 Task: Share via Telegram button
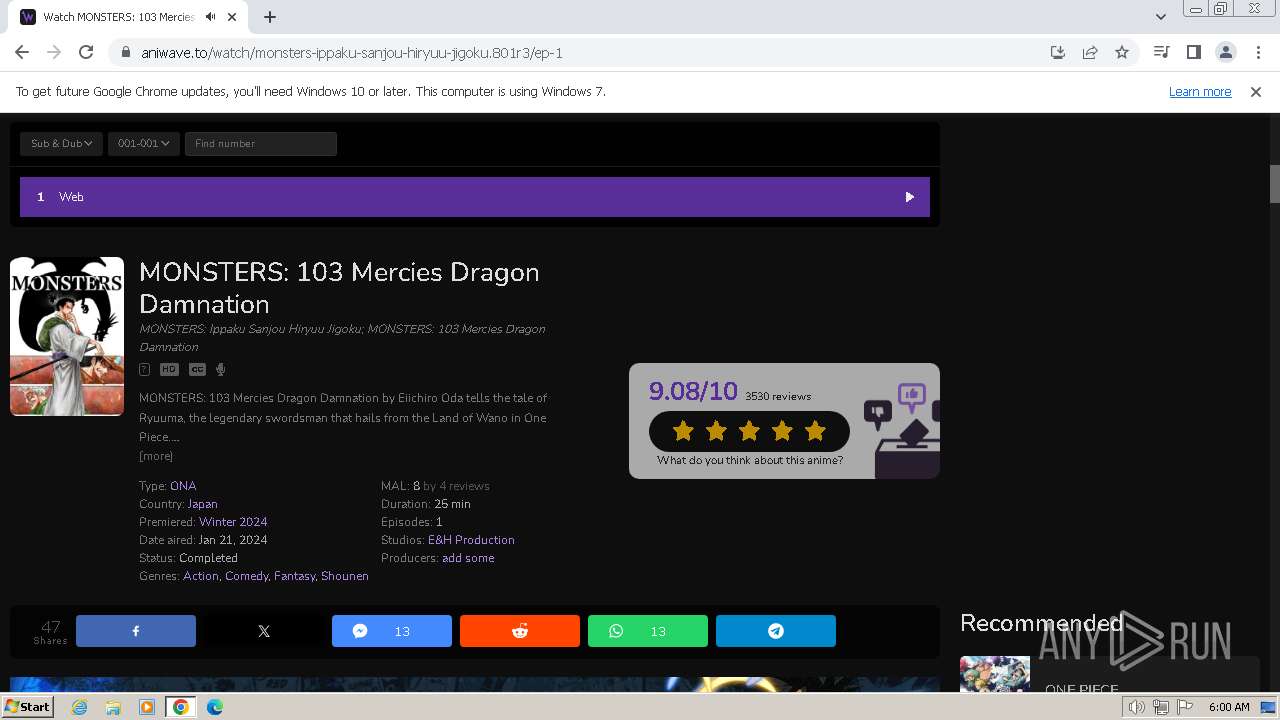pos(776,631)
